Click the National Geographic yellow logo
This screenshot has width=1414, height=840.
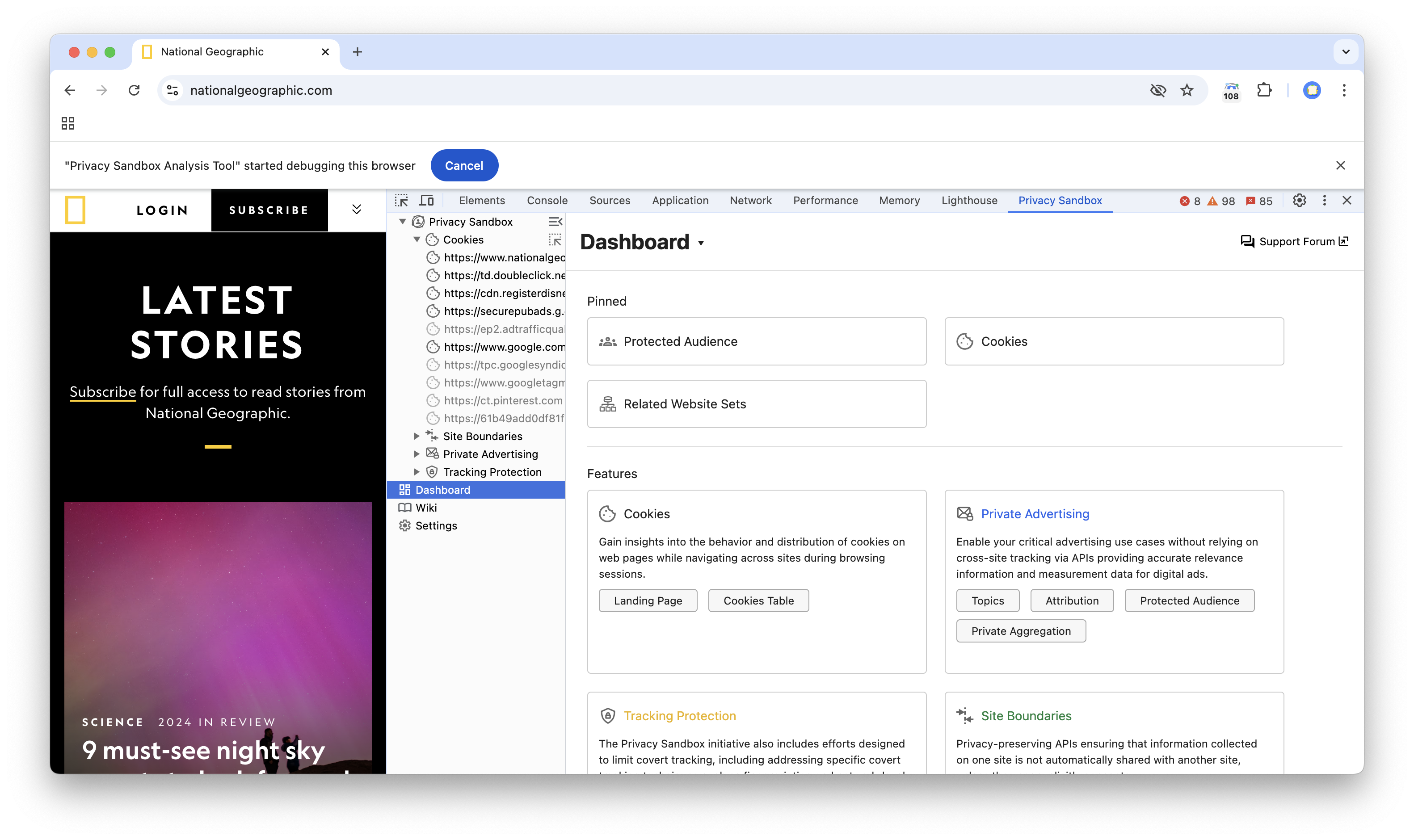75,210
